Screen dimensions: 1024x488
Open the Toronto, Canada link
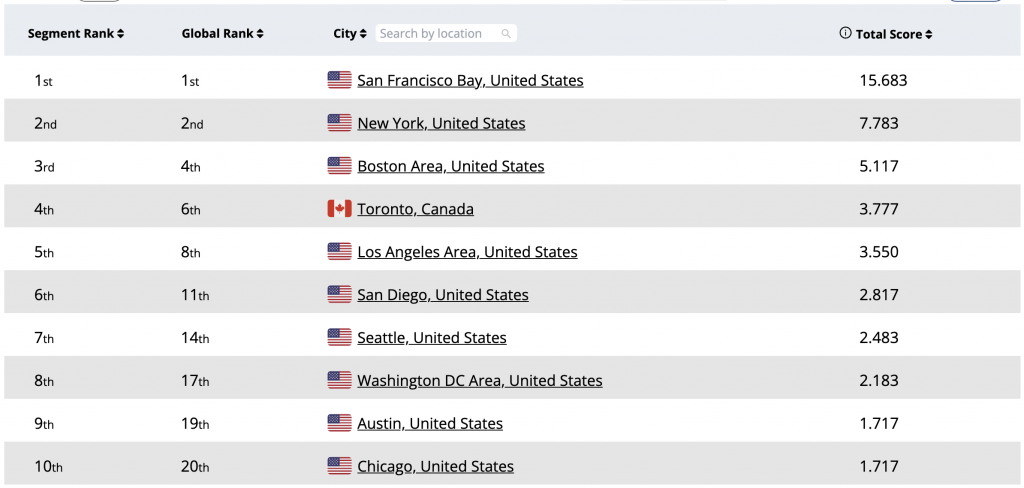coord(415,209)
